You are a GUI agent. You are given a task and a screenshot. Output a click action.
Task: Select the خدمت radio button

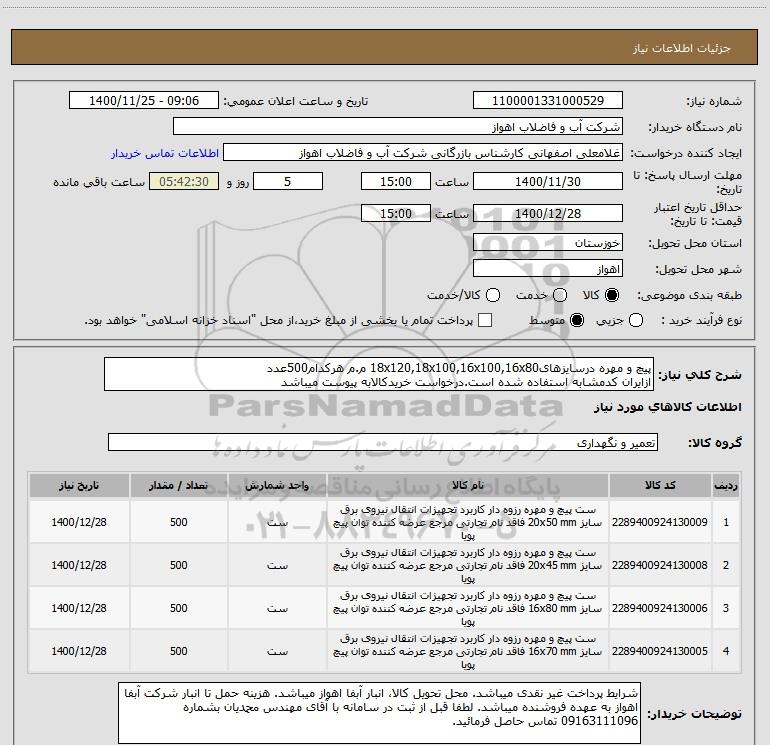pyautogui.click(x=560, y=295)
